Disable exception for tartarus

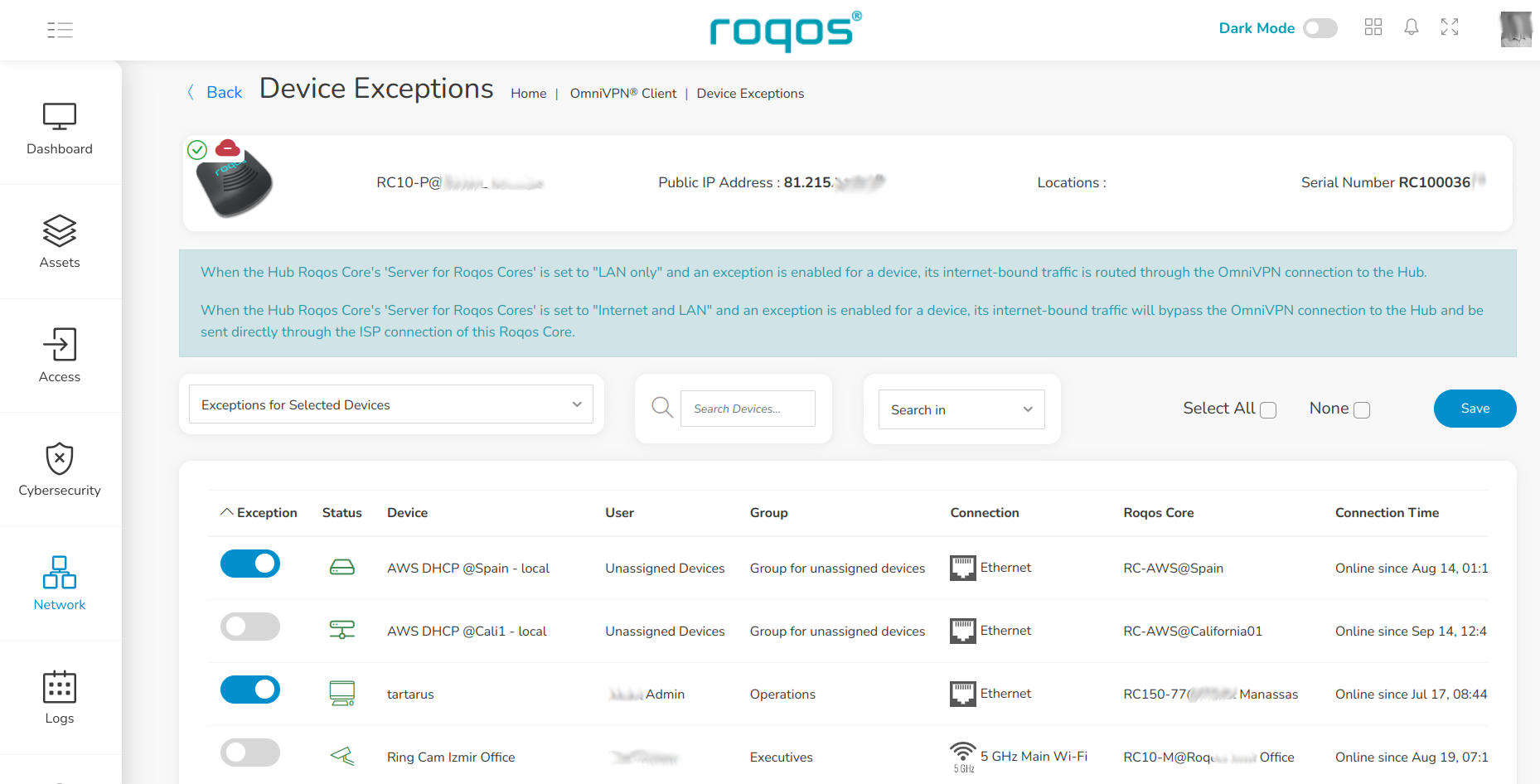[250, 690]
